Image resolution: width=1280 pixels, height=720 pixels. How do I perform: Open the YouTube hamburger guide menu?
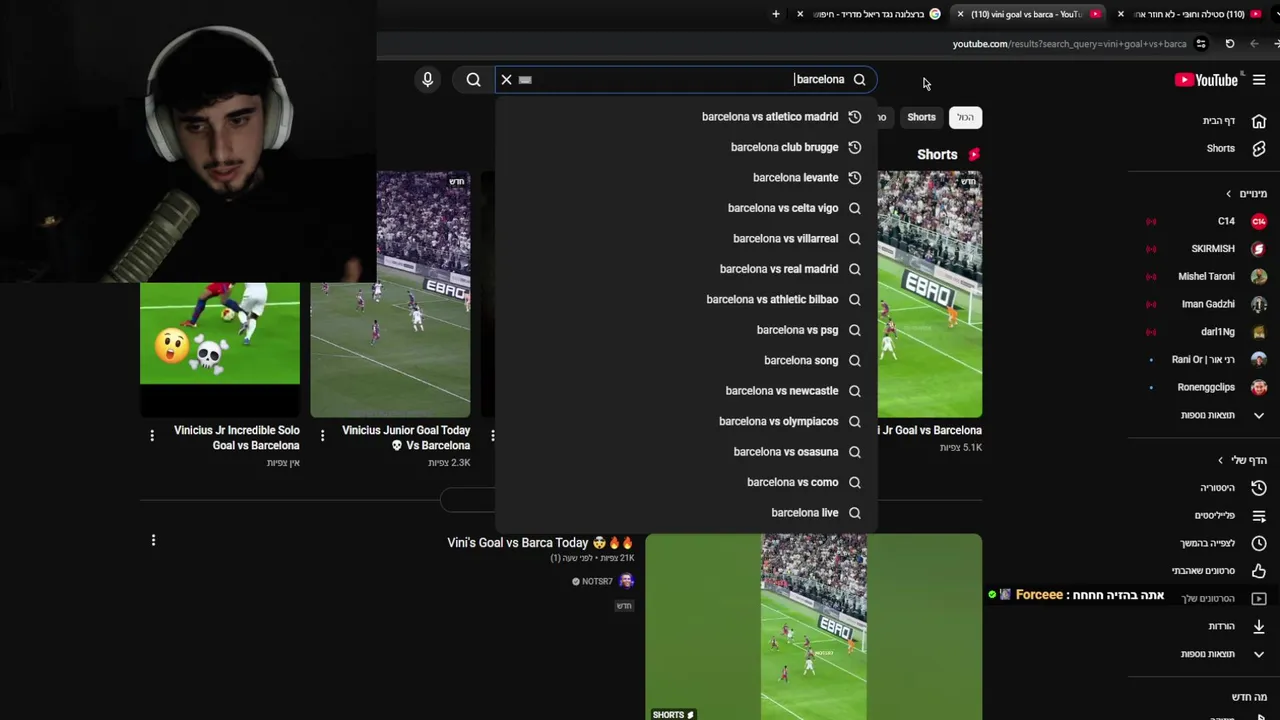tap(1259, 80)
